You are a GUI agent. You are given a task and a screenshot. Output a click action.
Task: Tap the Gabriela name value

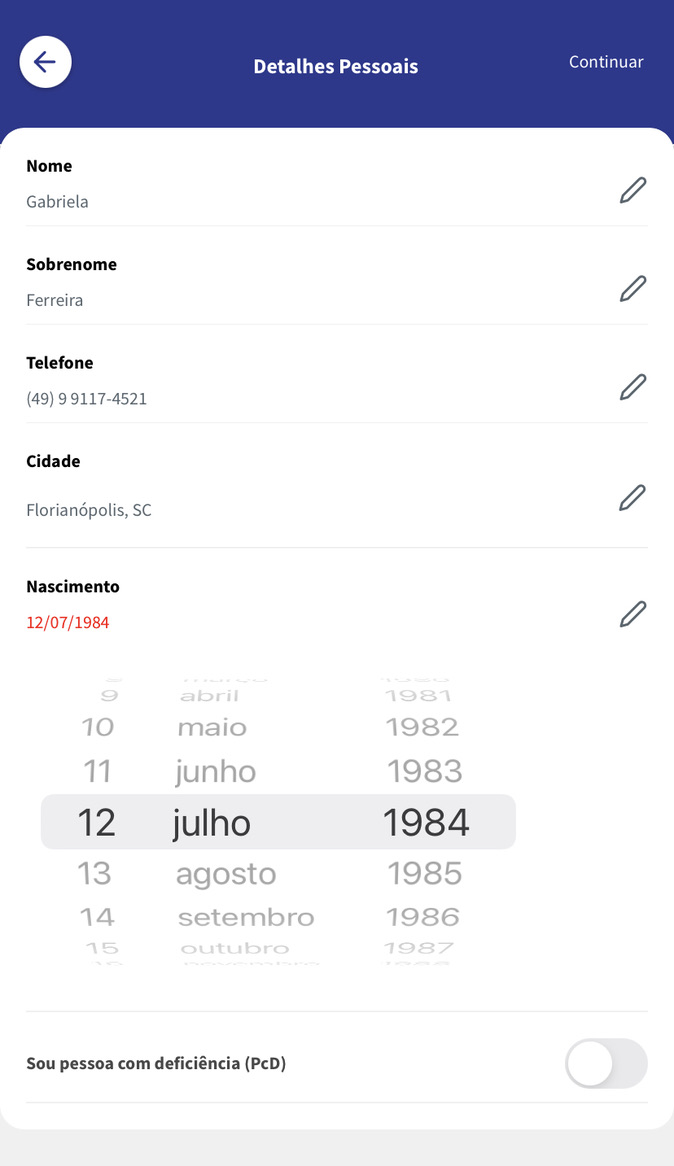pyautogui.click(x=57, y=202)
